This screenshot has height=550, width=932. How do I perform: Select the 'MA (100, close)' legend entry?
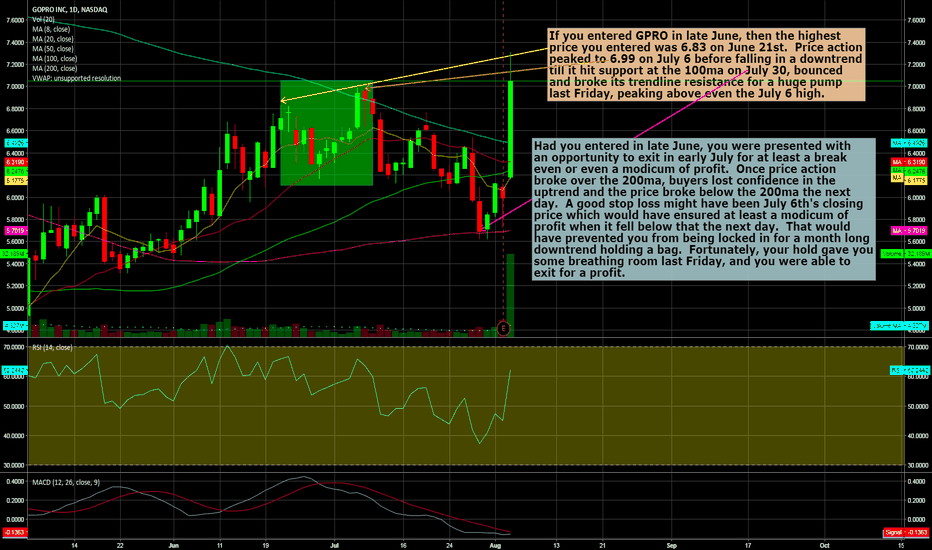(55, 58)
